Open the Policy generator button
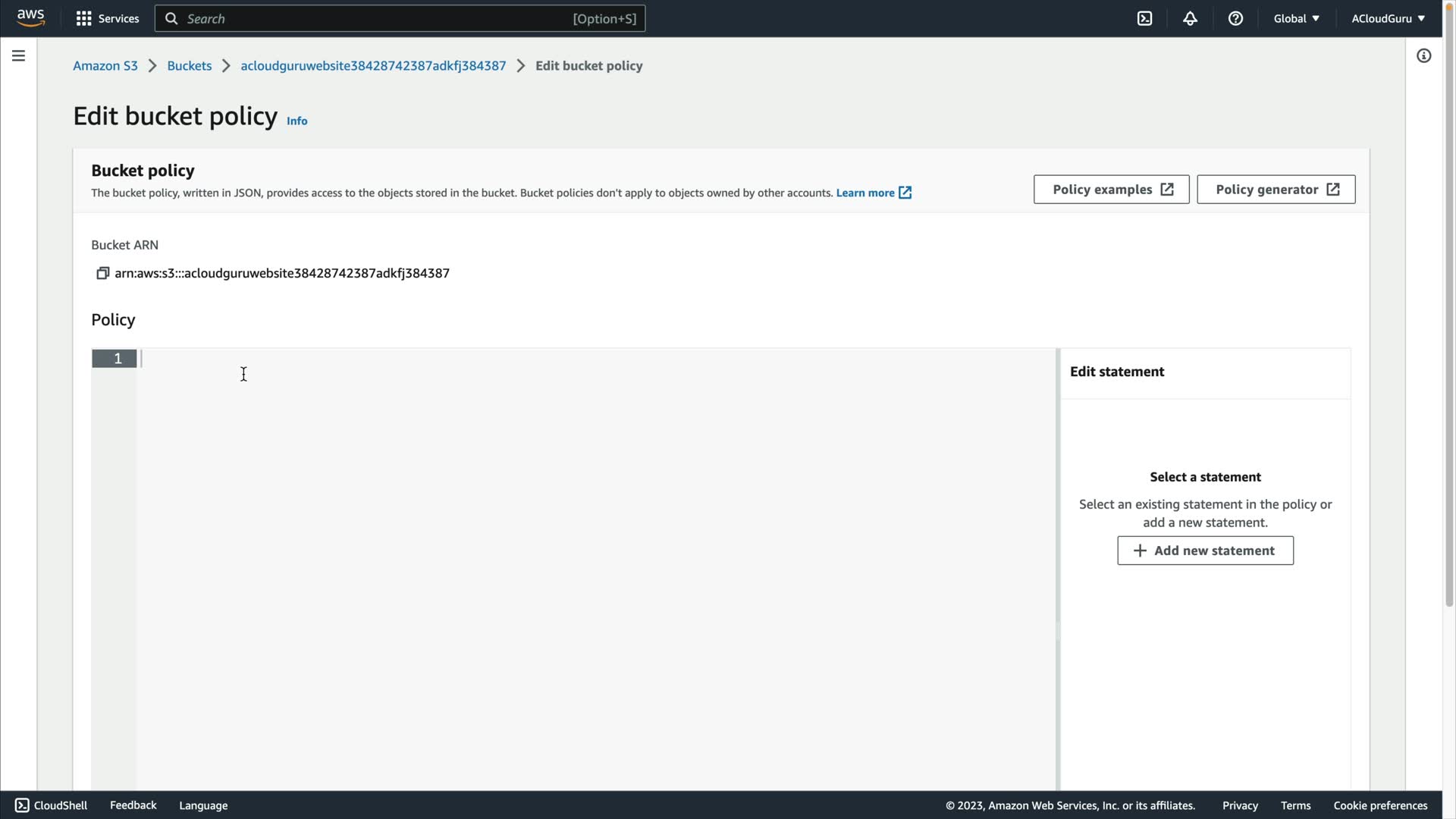Image resolution: width=1456 pixels, height=819 pixels. [1276, 190]
